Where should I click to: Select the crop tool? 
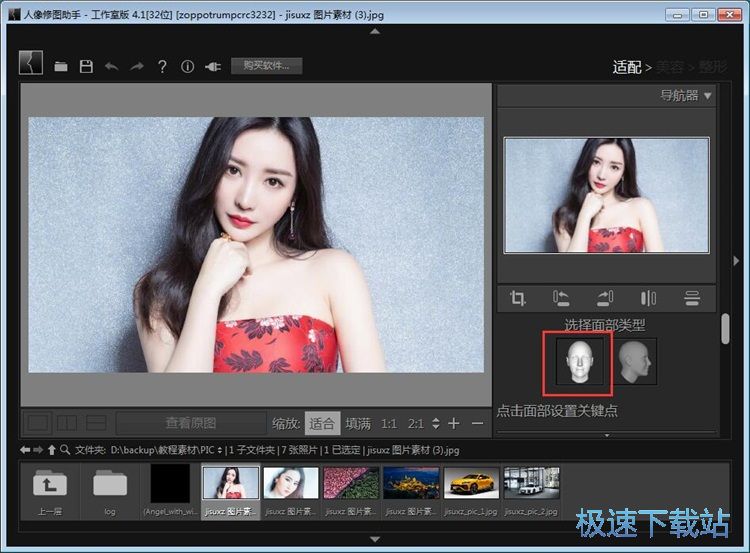(518, 298)
